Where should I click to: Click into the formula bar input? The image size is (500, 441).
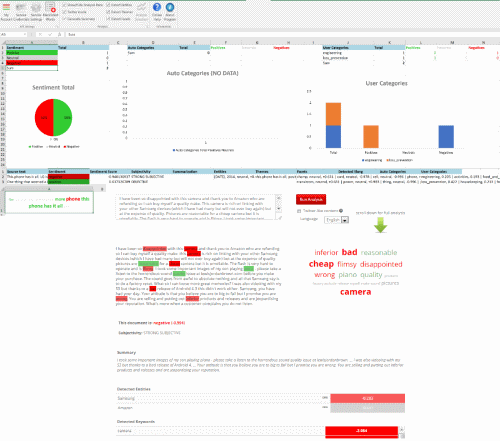click(x=282, y=34)
